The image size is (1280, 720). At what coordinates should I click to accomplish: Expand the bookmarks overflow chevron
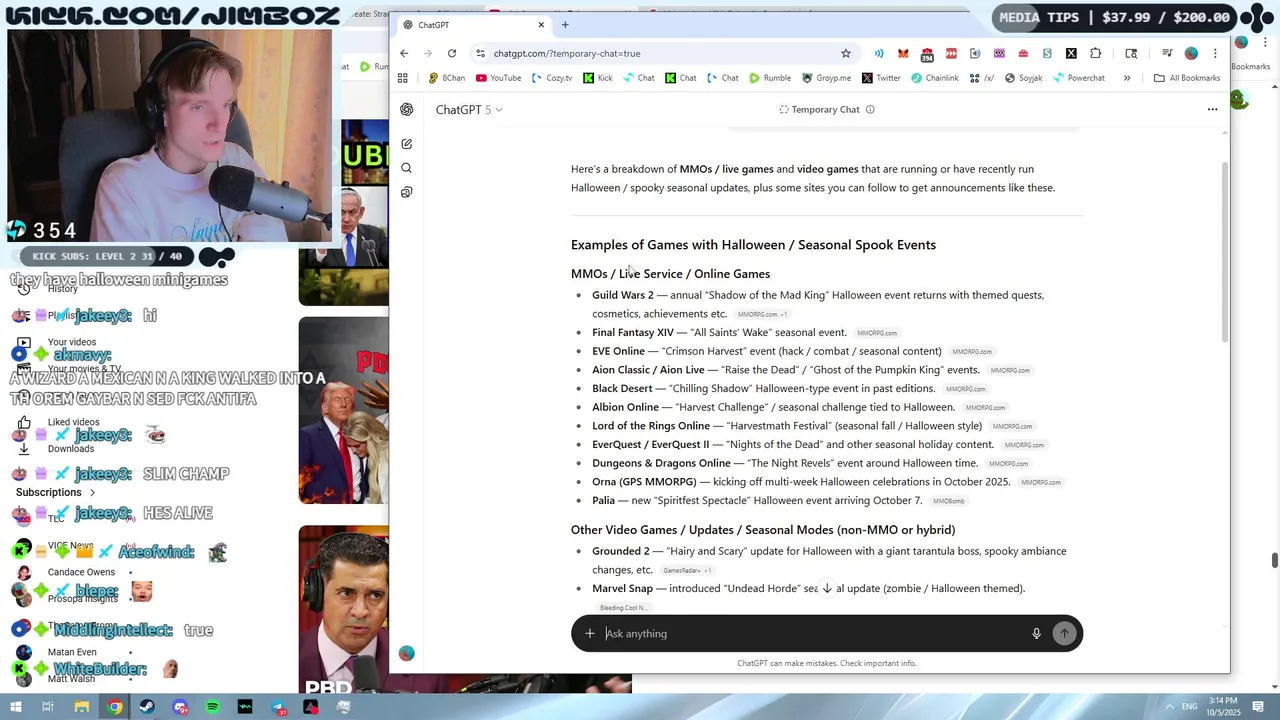tap(1127, 78)
